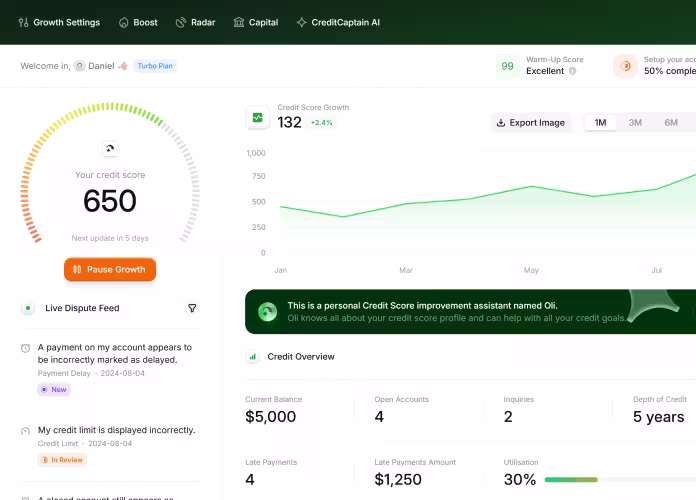696x500 pixels.
Task: Go to the Boost section
Action: click(x=138, y=22)
